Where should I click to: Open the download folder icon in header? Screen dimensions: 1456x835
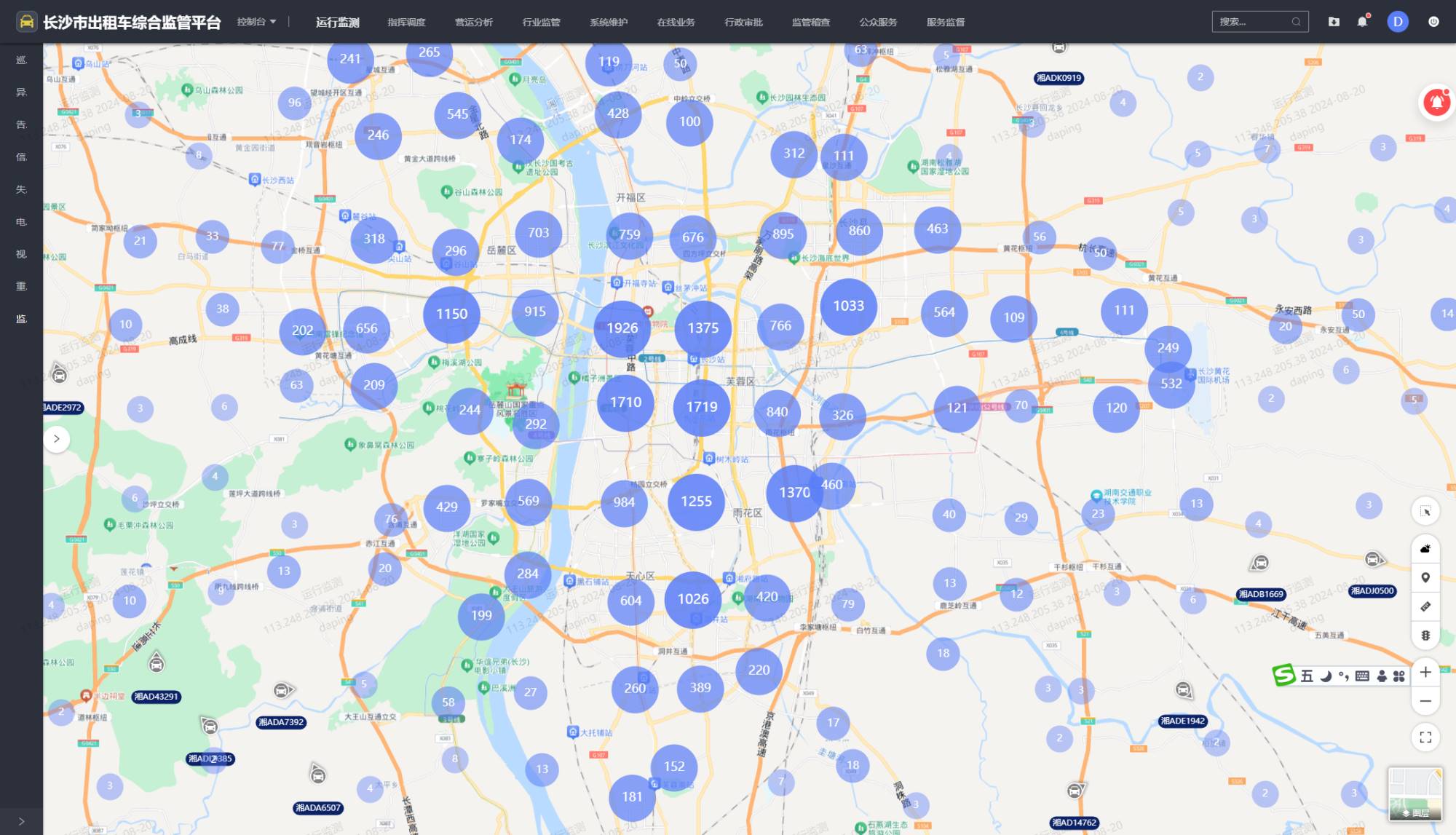coord(1334,22)
